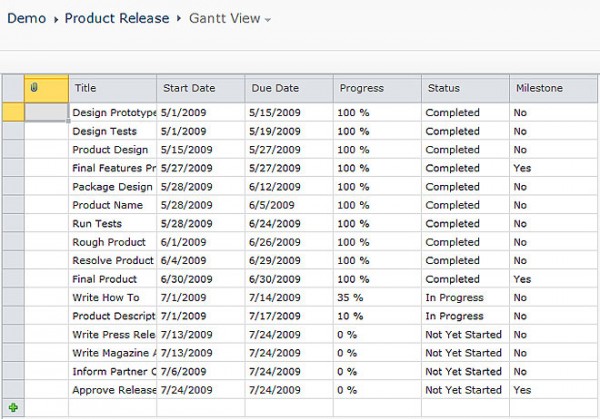Viewport: 600px width, 419px height.
Task: Select the row header for Approve Release
Action: (x=12, y=390)
